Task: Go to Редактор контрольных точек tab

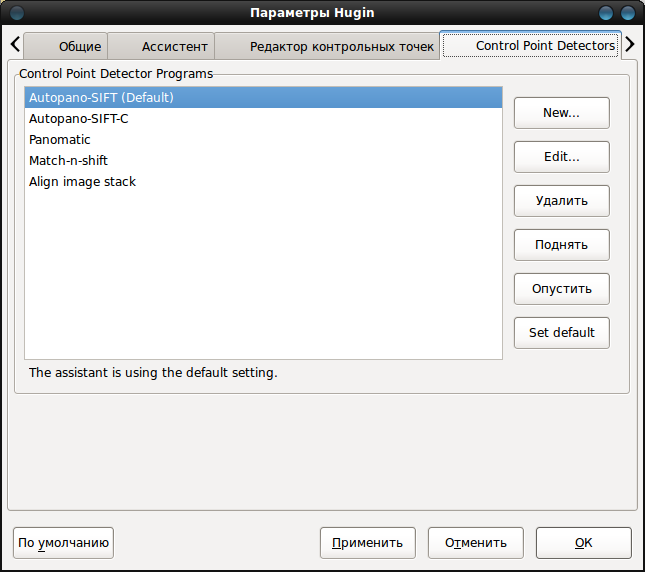Action: coord(327,46)
